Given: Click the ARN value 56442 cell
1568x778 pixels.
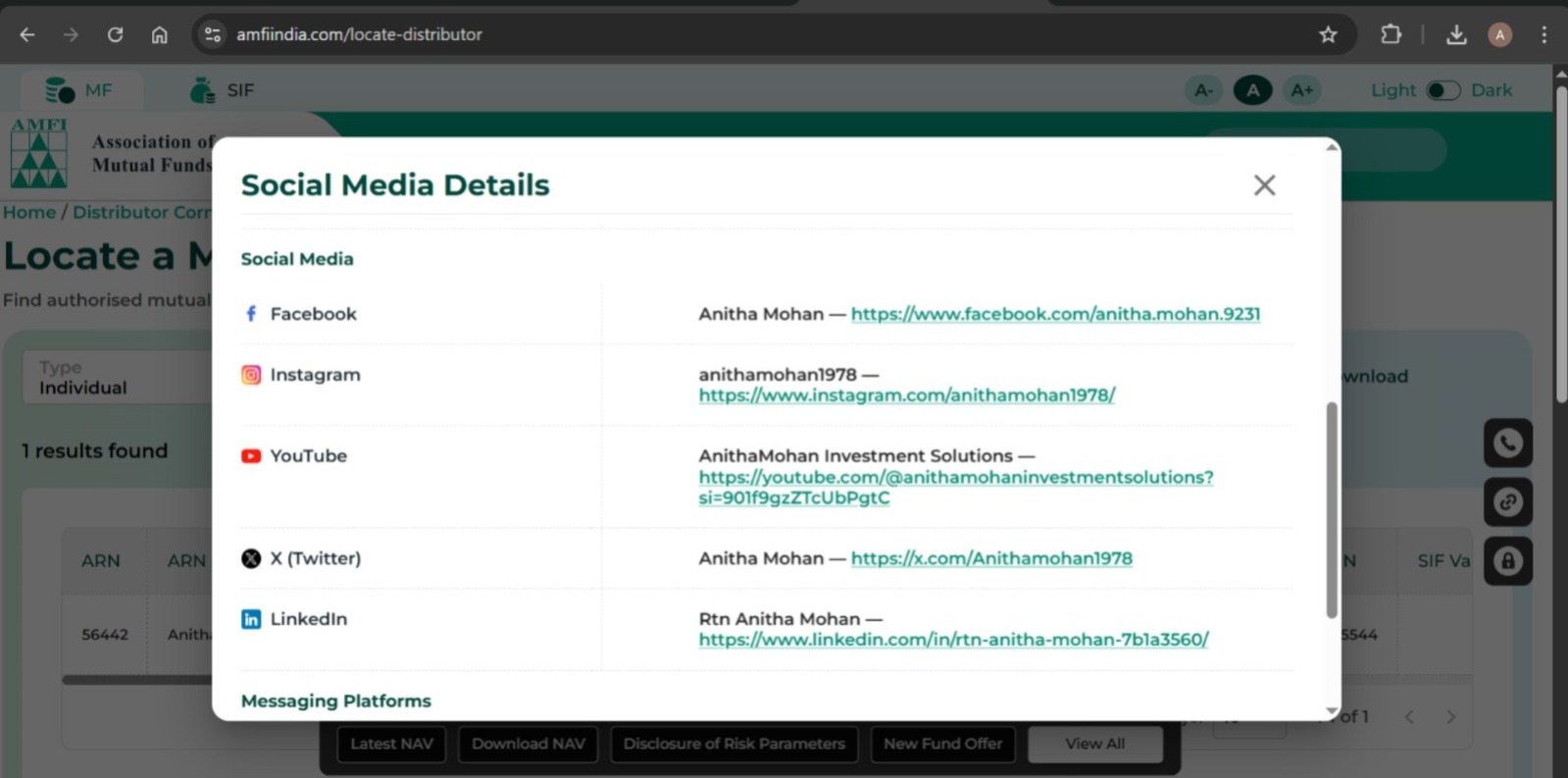Looking at the screenshot, I should click(105, 635).
